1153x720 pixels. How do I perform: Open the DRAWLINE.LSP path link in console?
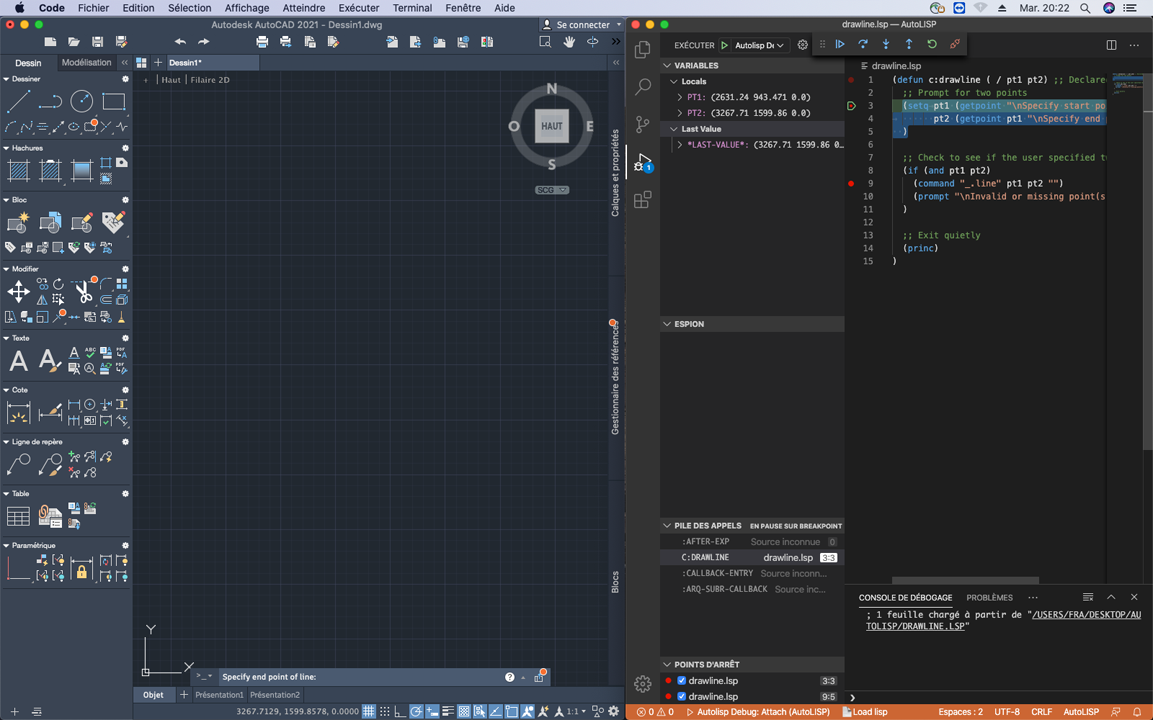click(x=1003, y=620)
